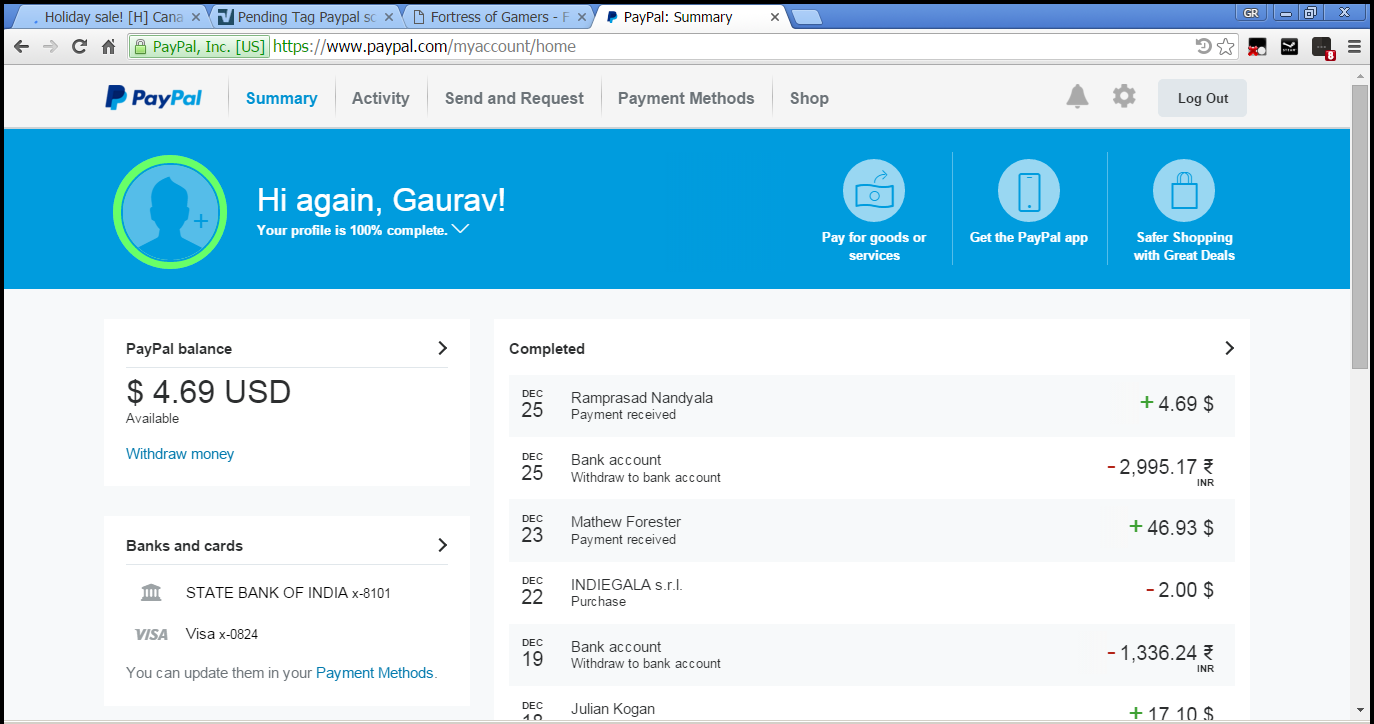
Task: Click the Safer Shopping bag icon
Action: 1183,190
